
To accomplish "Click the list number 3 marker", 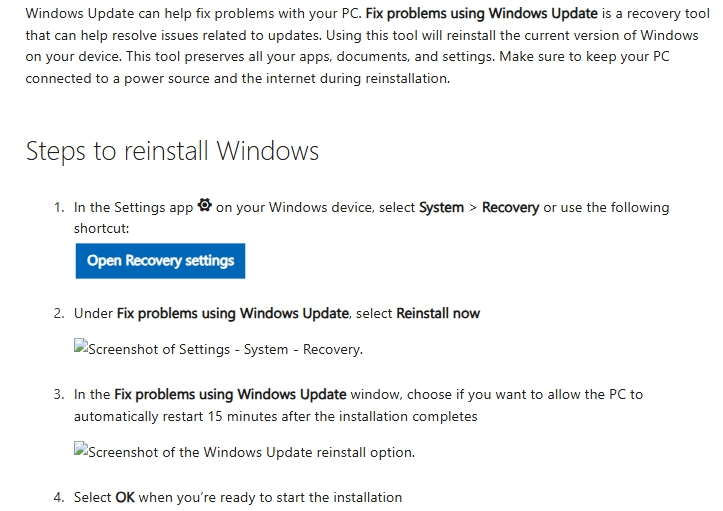I will pyautogui.click(x=59, y=395).
